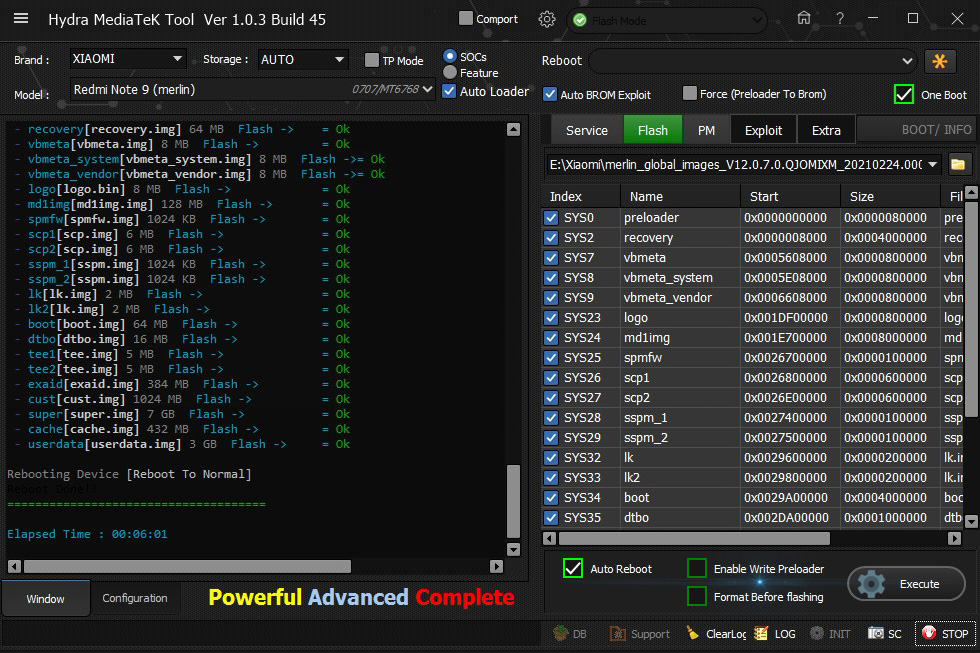Enable TP Mode checkbox
This screenshot has width=980, height=653.
tap(372, 60)
